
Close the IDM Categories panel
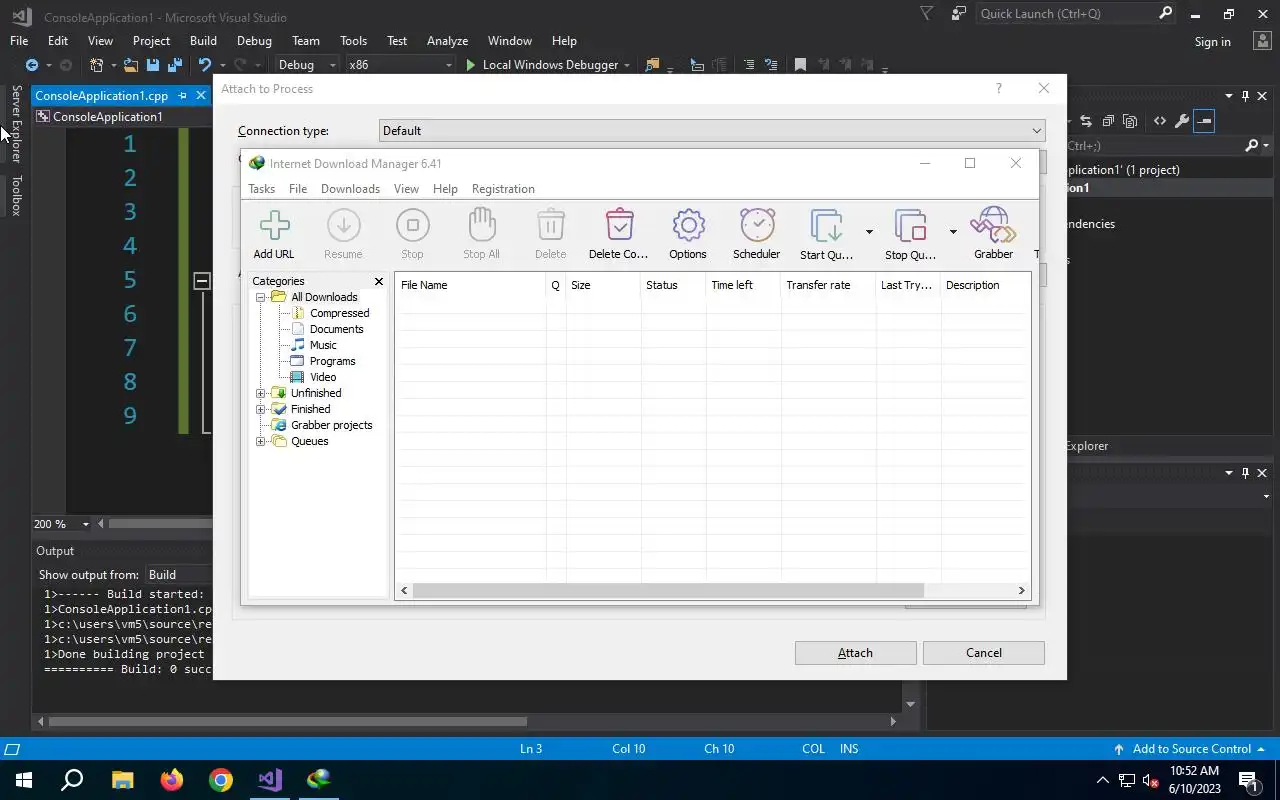pos(378,282)
